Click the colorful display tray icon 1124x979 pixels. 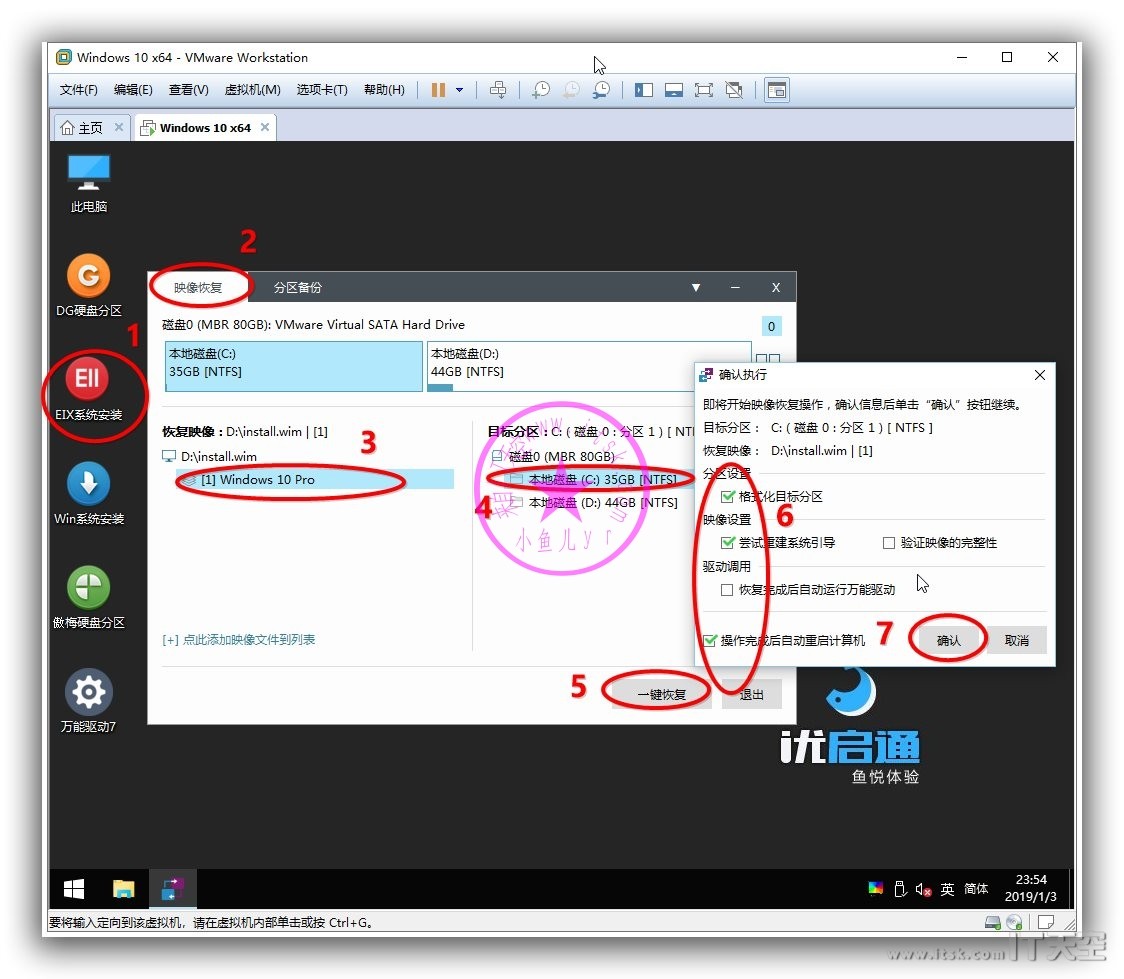[875, 889]
